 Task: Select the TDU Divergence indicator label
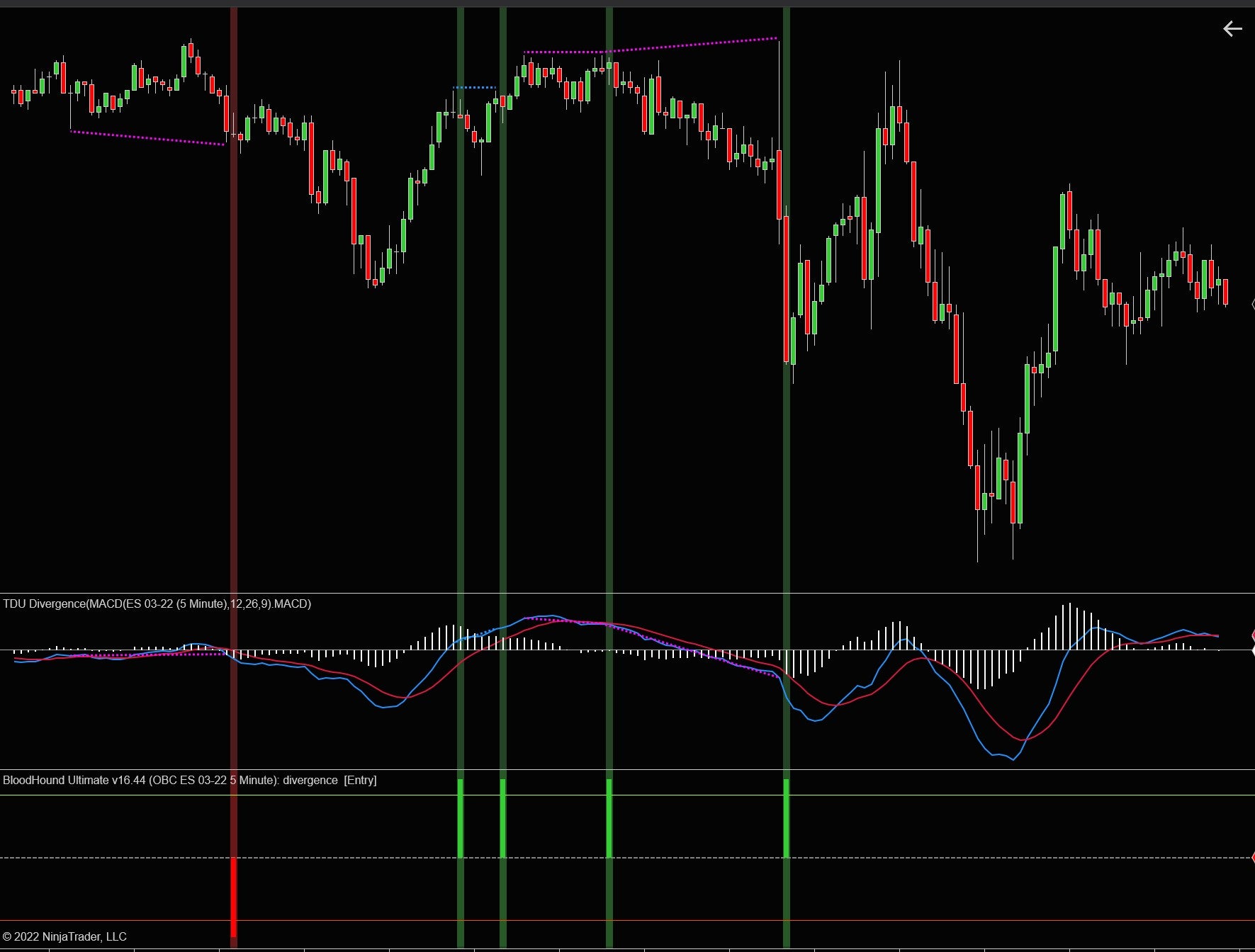157,603
